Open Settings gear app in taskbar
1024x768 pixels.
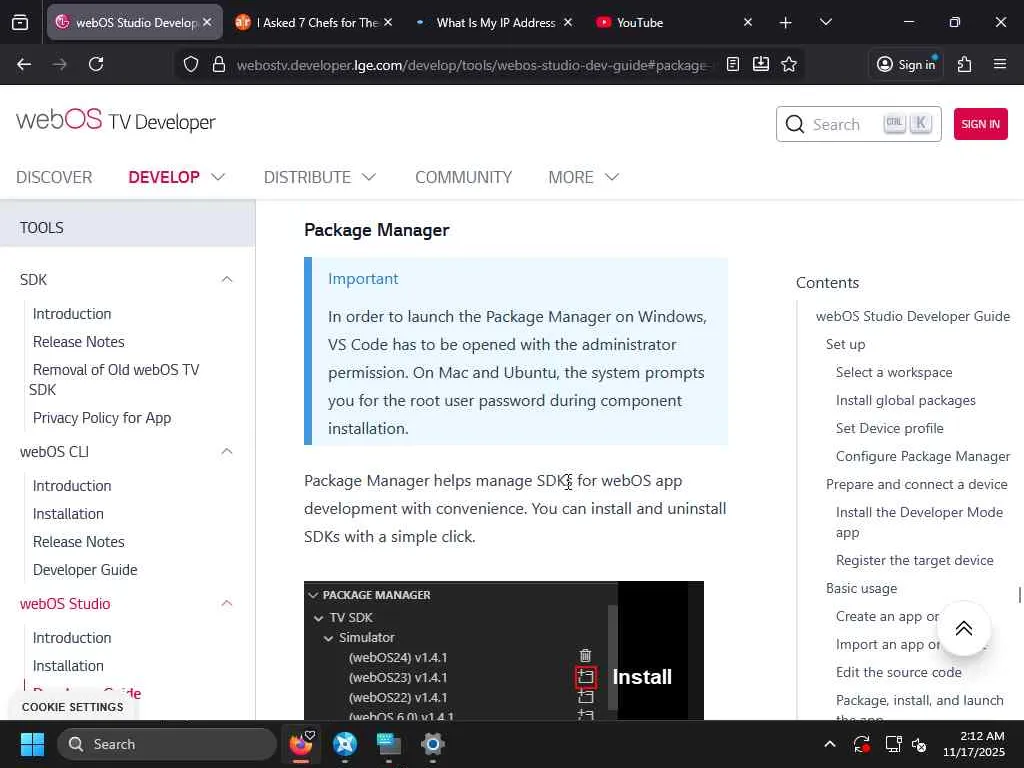click(432, 744)
